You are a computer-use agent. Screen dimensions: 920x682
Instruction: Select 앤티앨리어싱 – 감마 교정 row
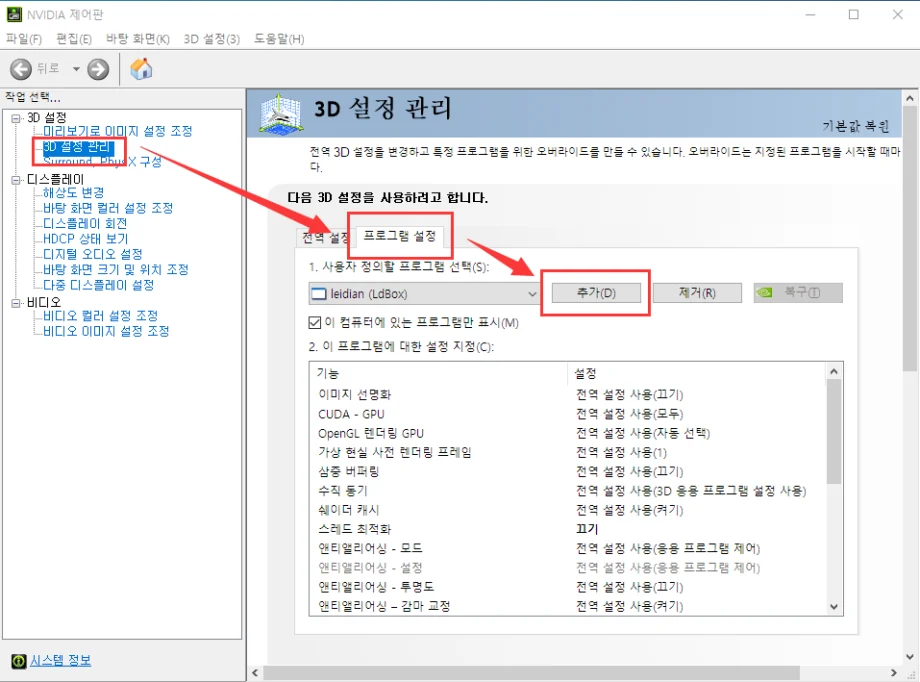point(567,606)
